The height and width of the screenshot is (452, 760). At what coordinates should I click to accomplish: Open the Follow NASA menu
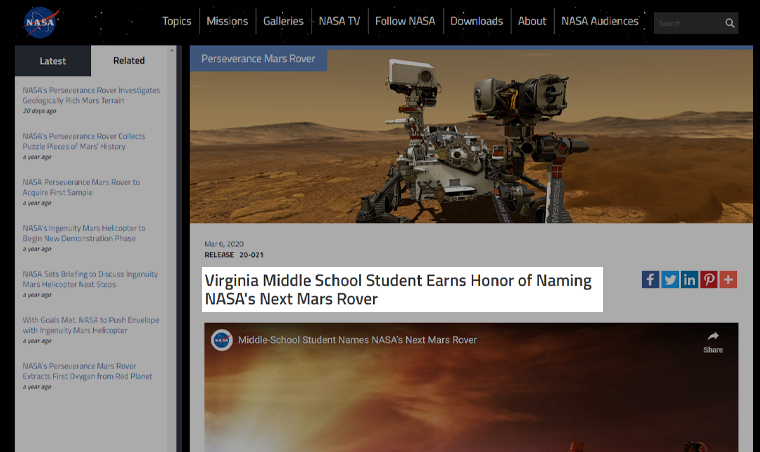tap(405, 21)
